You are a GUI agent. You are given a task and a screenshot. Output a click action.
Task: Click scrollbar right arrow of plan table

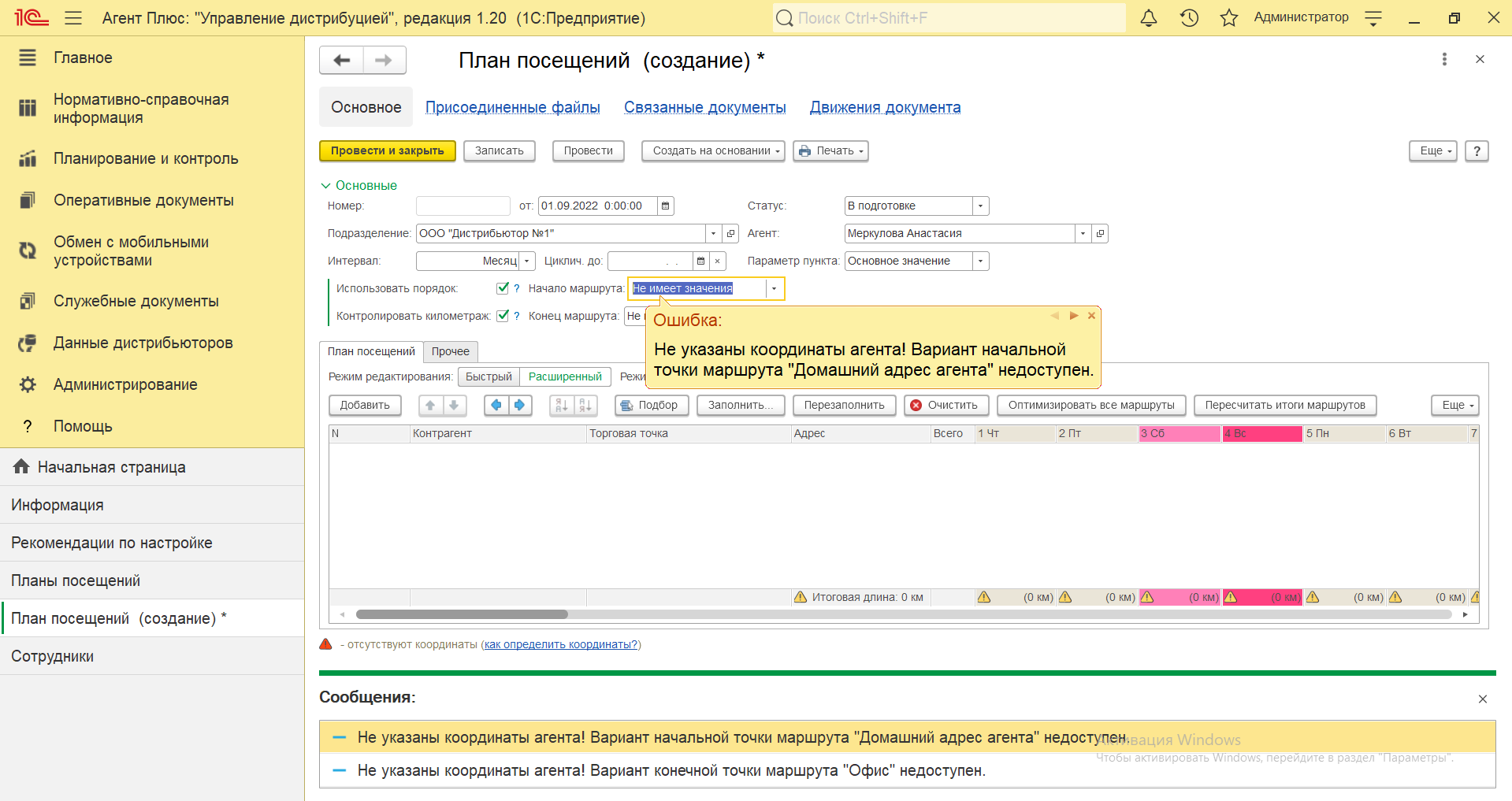(1465, 614)
